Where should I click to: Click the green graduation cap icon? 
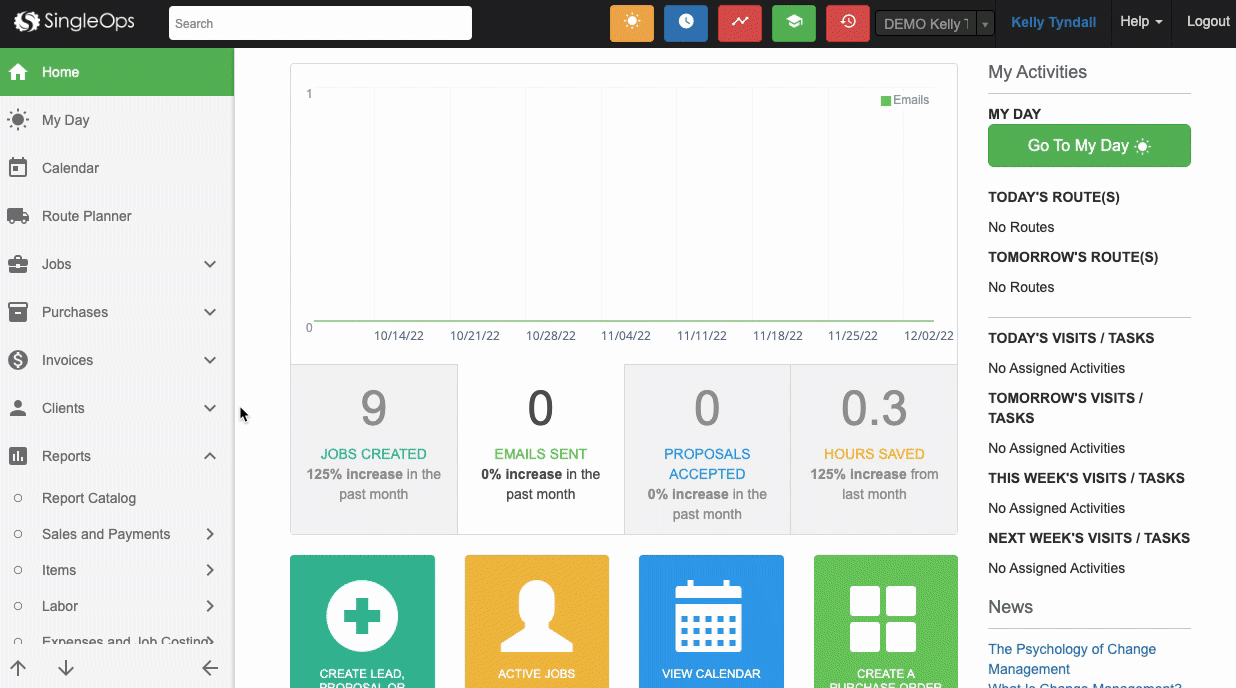coord(794,23)
